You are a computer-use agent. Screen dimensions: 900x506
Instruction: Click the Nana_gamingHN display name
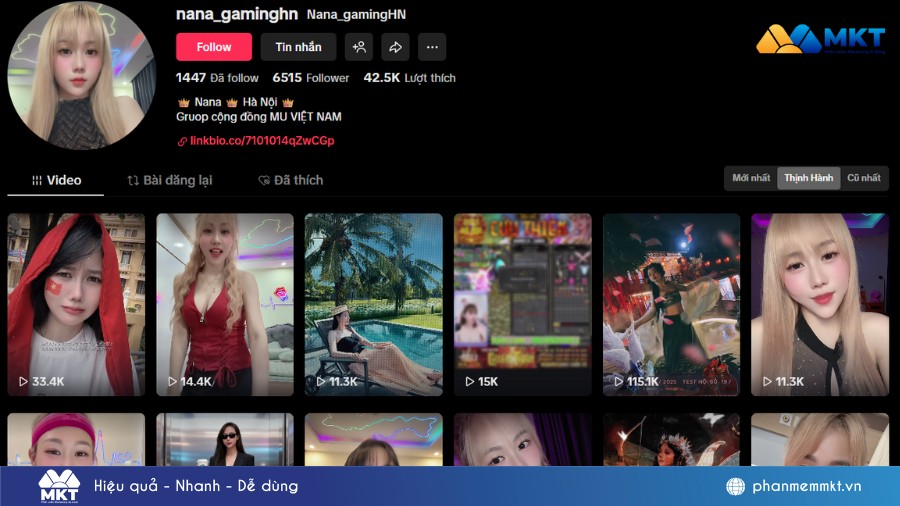tap(356, 14)
